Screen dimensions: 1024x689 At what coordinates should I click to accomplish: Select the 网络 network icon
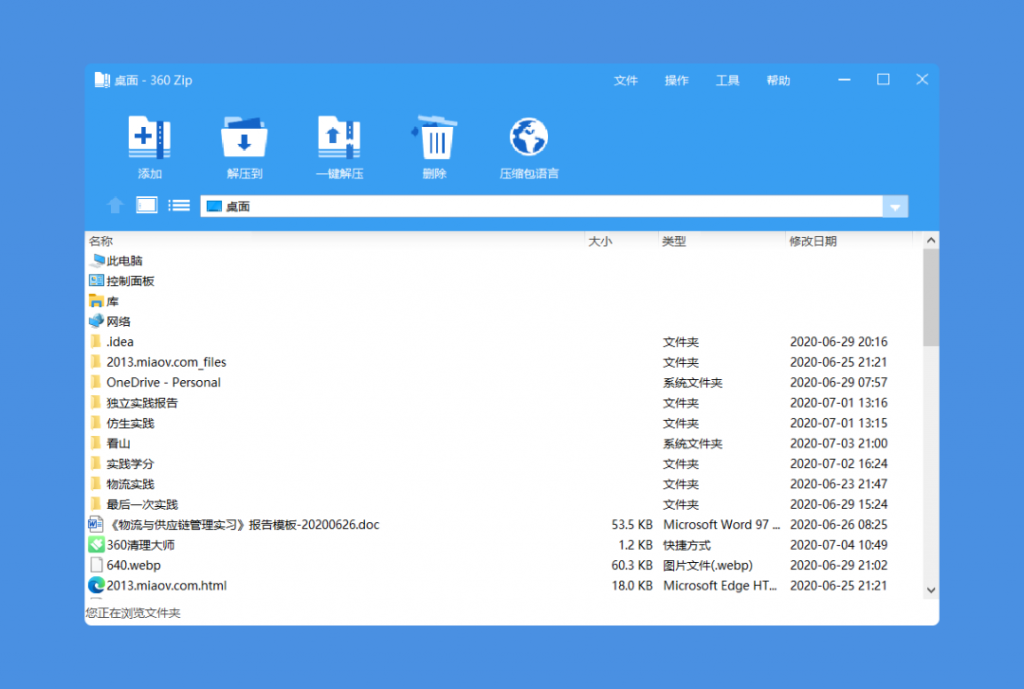[97, 321]
